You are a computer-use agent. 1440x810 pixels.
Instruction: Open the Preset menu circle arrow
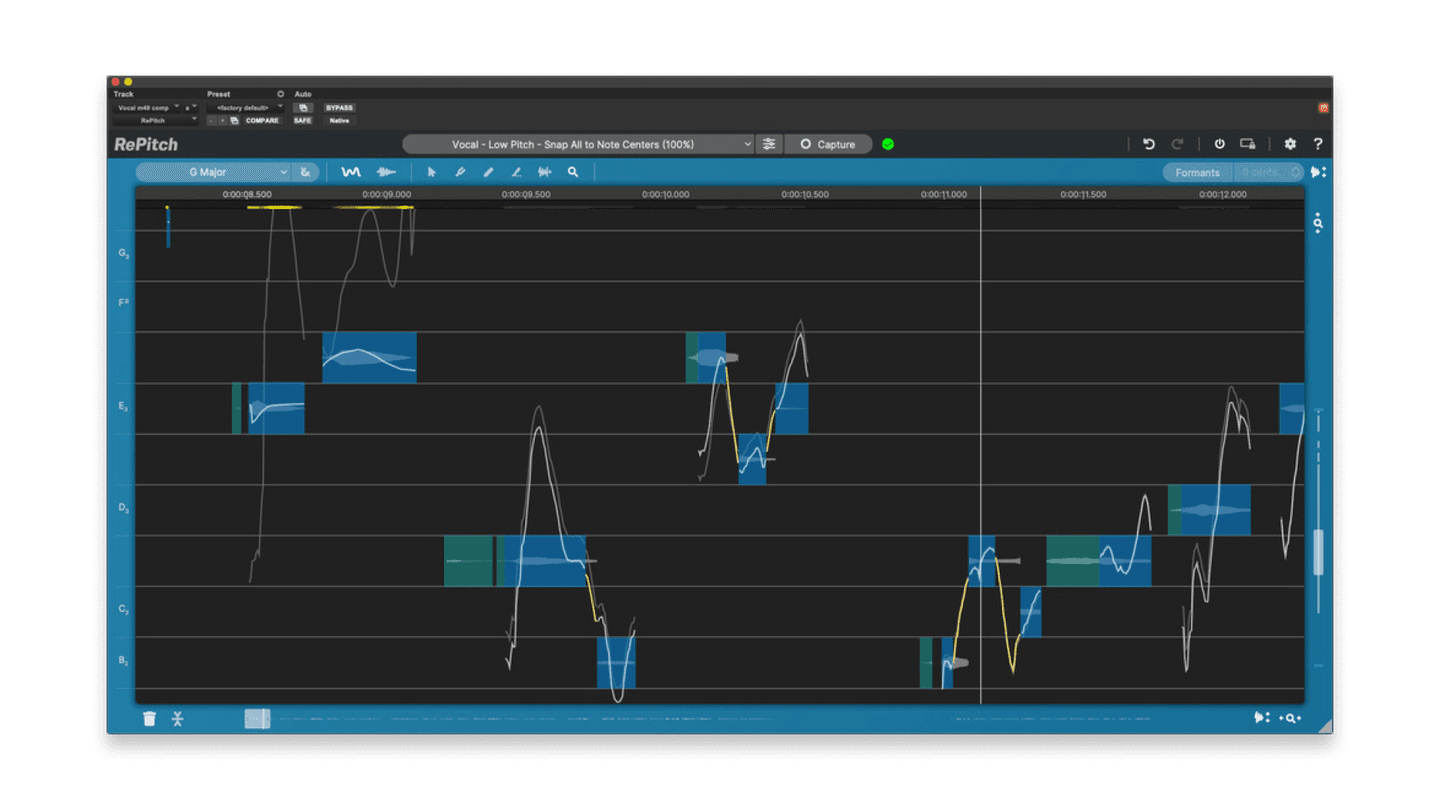click(x=280, y=94)
